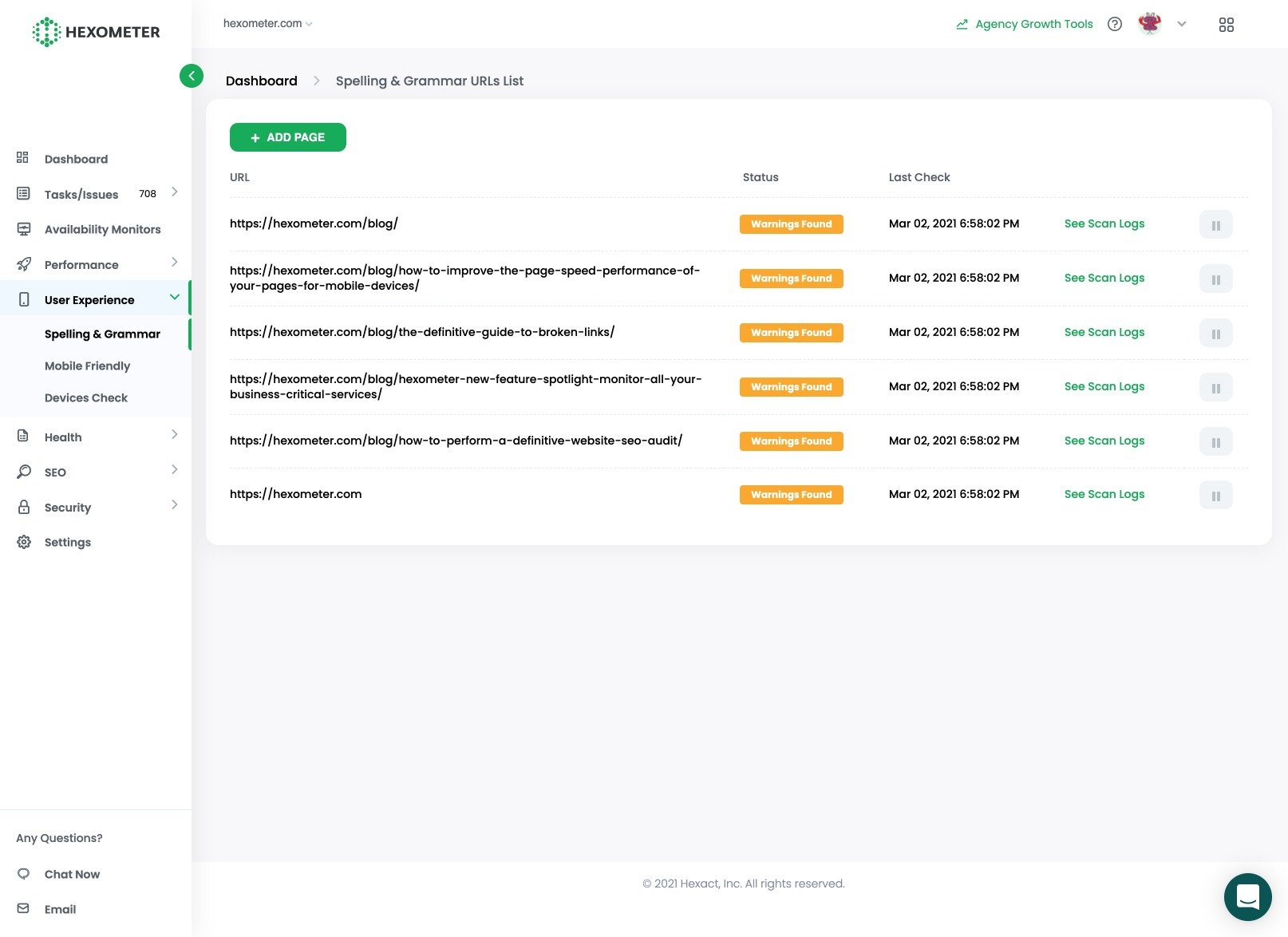Pause monitoring for hexometer.com/blog/ row
1288x937 pixels.
pyautogui.click(x=1216, y=225)
